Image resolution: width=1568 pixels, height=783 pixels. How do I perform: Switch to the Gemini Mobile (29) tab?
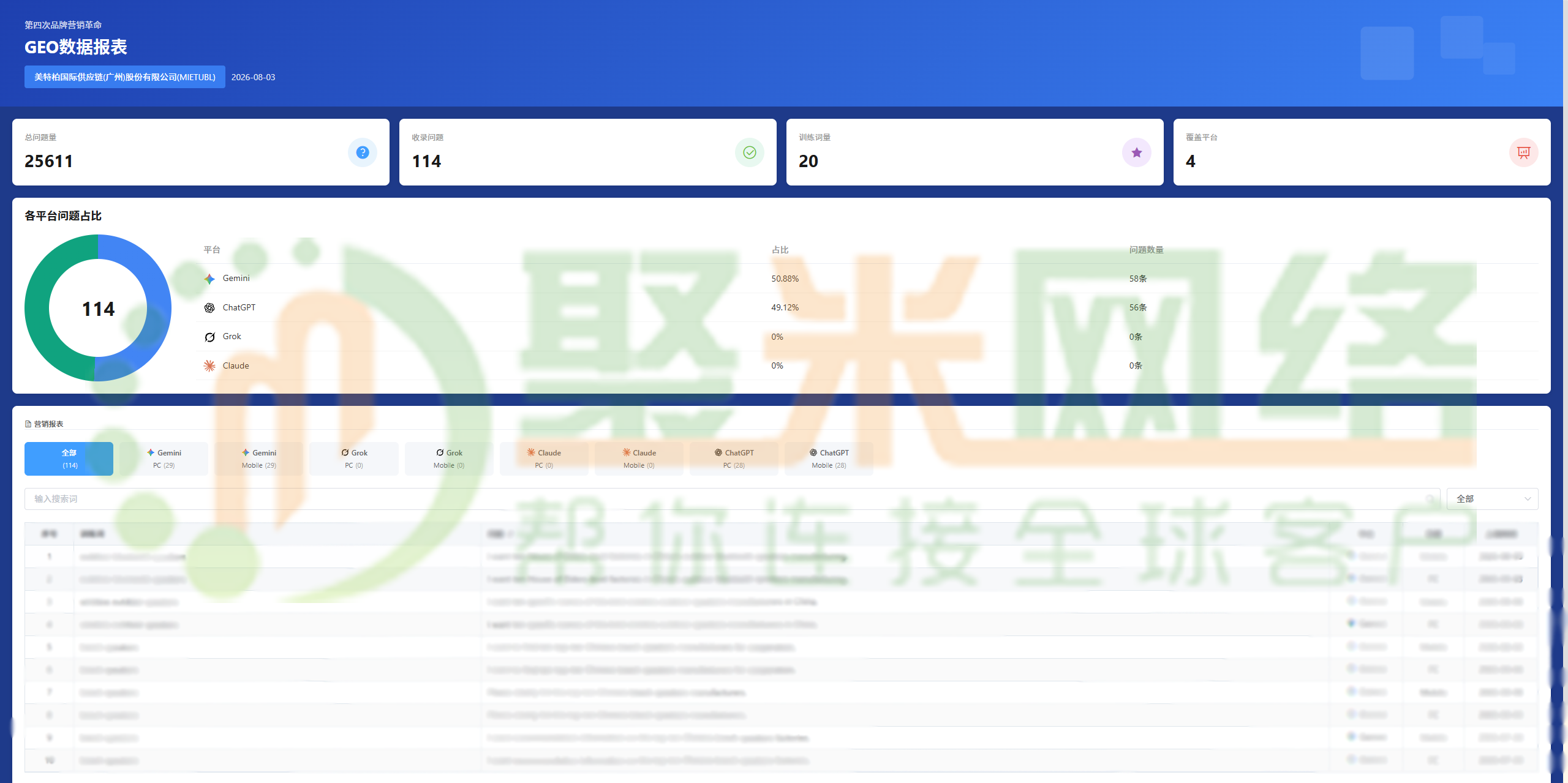click(259, 459)
